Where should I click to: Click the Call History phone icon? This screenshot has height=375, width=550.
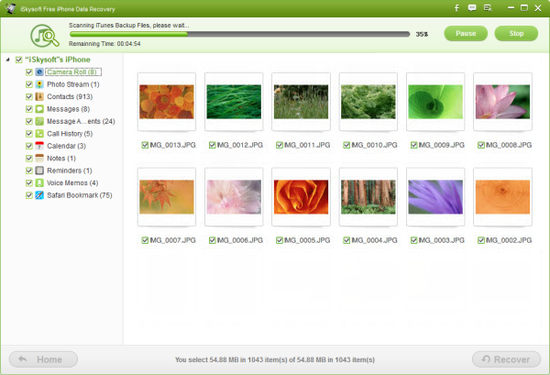click(x=40, y=133)
